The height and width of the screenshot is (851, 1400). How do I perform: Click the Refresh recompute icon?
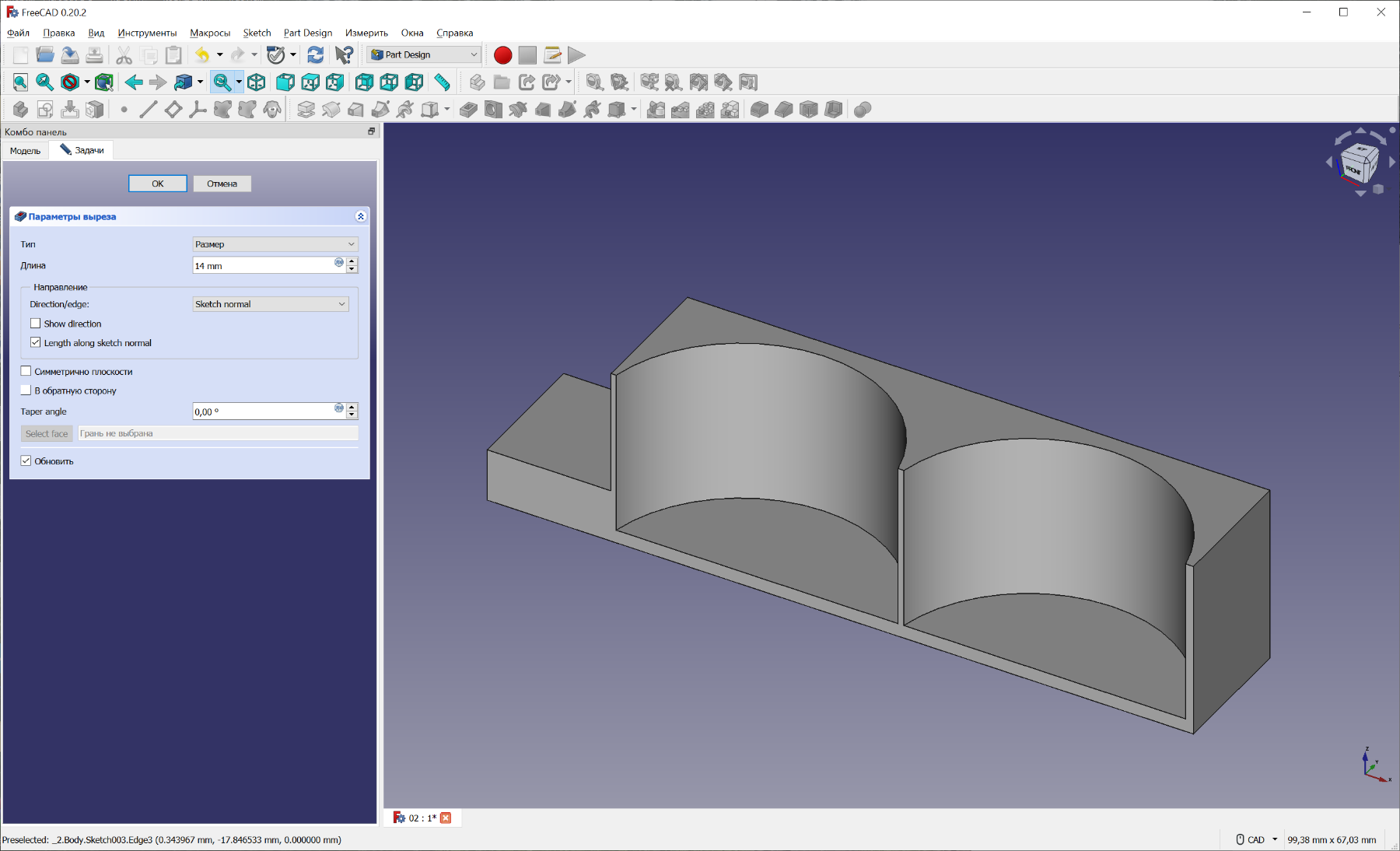click(315, 55)
